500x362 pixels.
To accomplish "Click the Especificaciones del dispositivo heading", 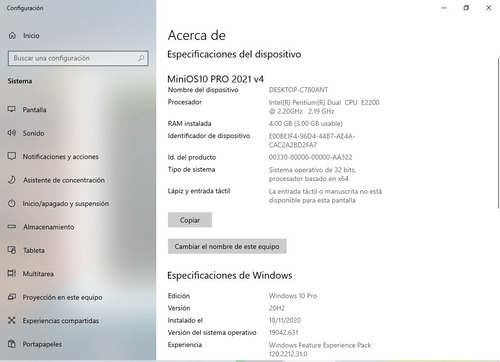I will coord(234,54).
